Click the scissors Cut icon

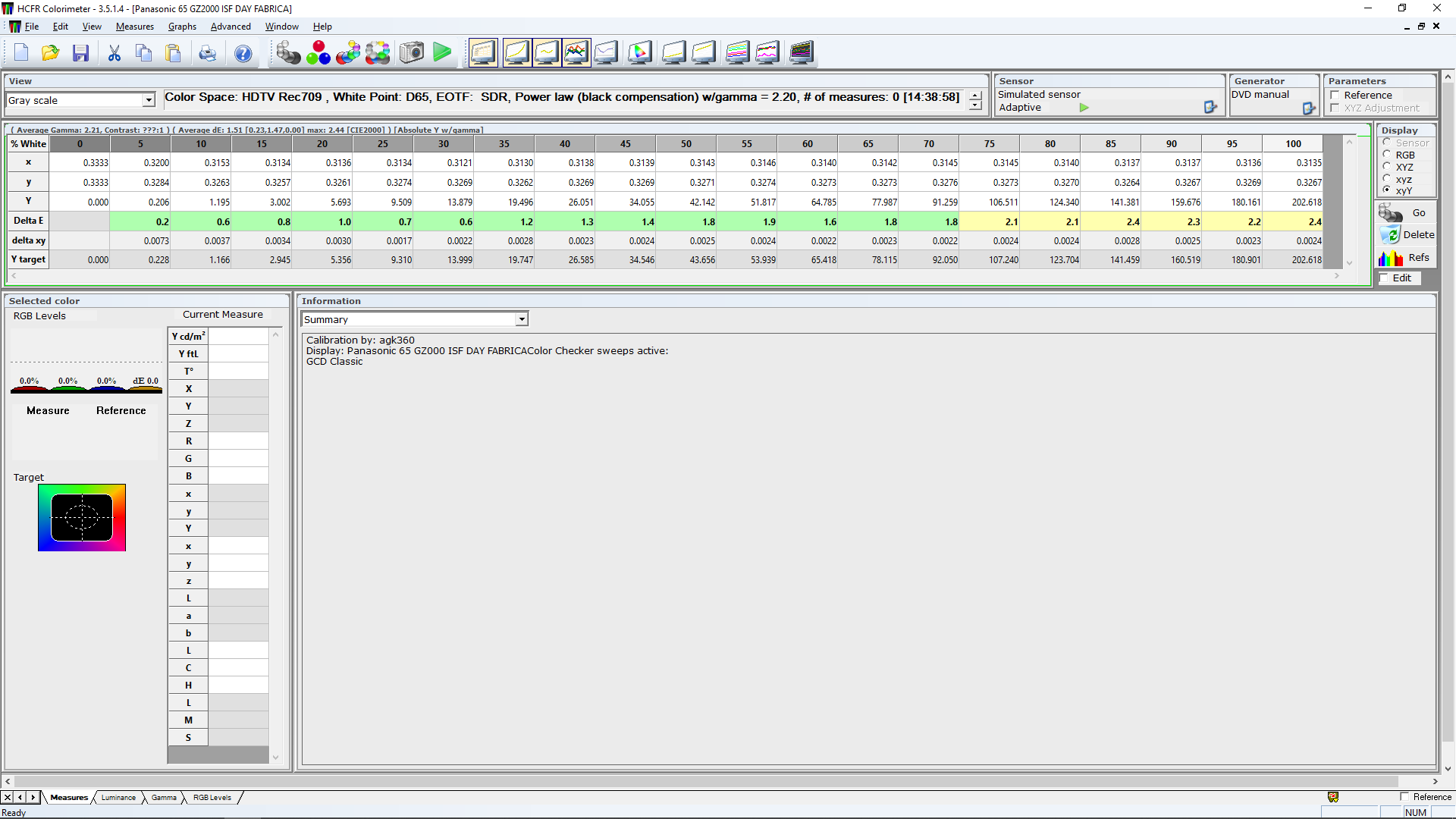click(x=115, y=53)
